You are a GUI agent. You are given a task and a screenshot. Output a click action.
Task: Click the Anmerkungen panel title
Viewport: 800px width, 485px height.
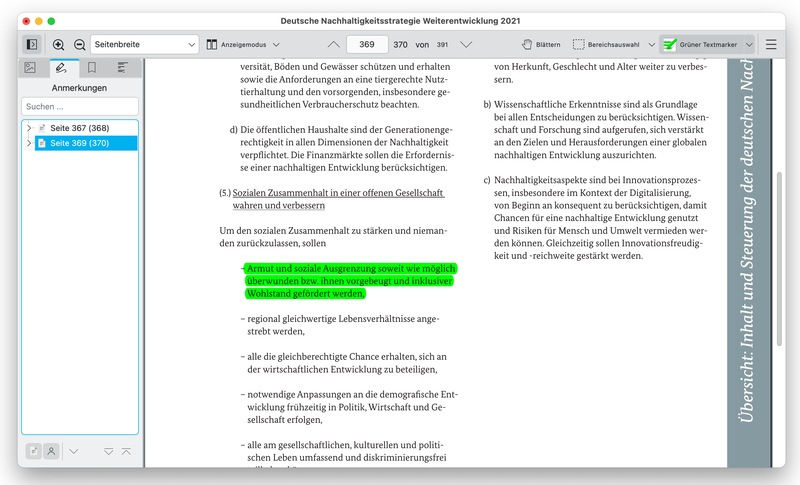click(x=80, y=88)
